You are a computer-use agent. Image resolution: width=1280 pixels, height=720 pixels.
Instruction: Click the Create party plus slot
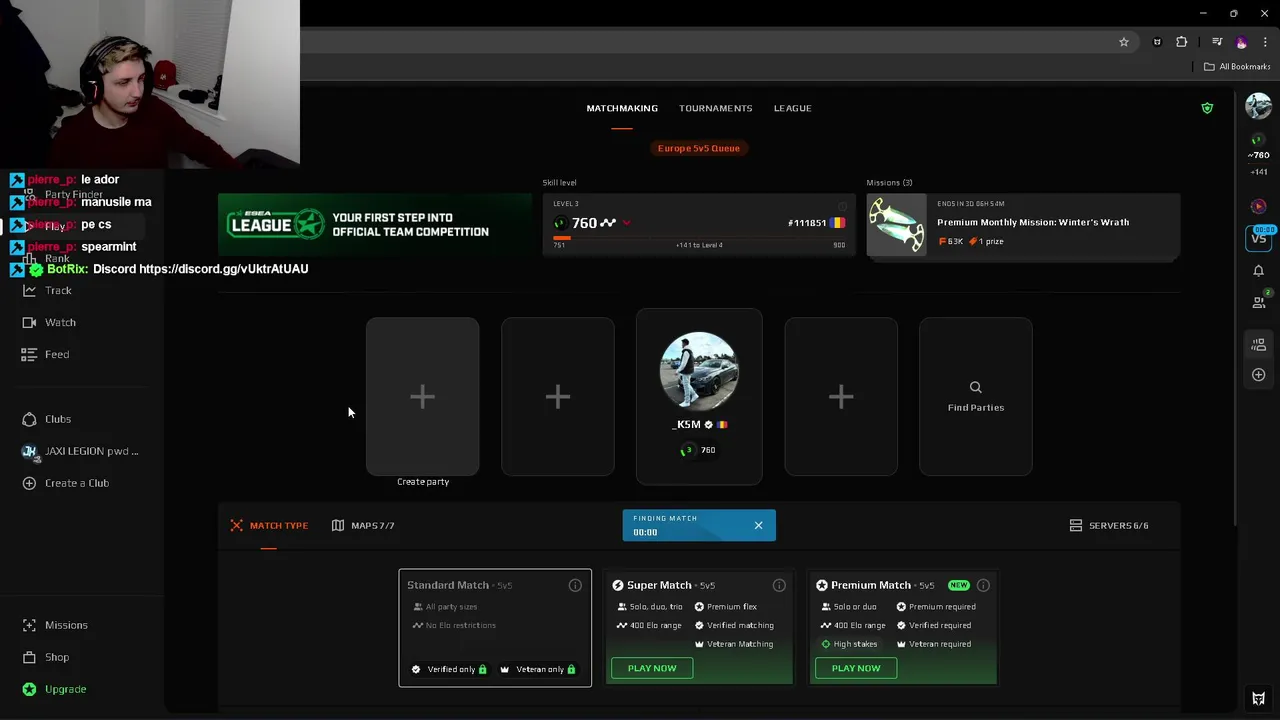(422, 396)
